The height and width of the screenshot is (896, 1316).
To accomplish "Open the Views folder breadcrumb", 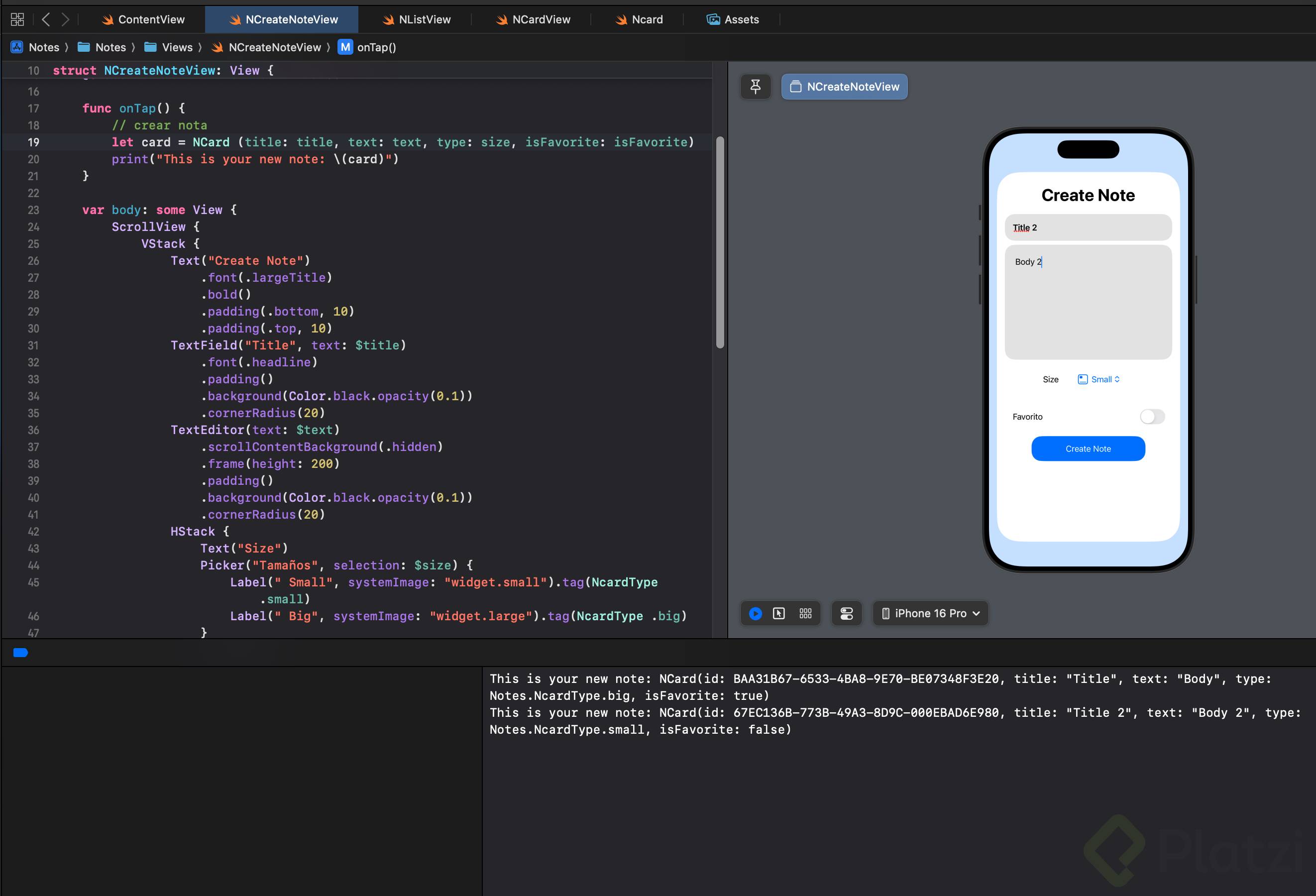I will click(169, 48).
